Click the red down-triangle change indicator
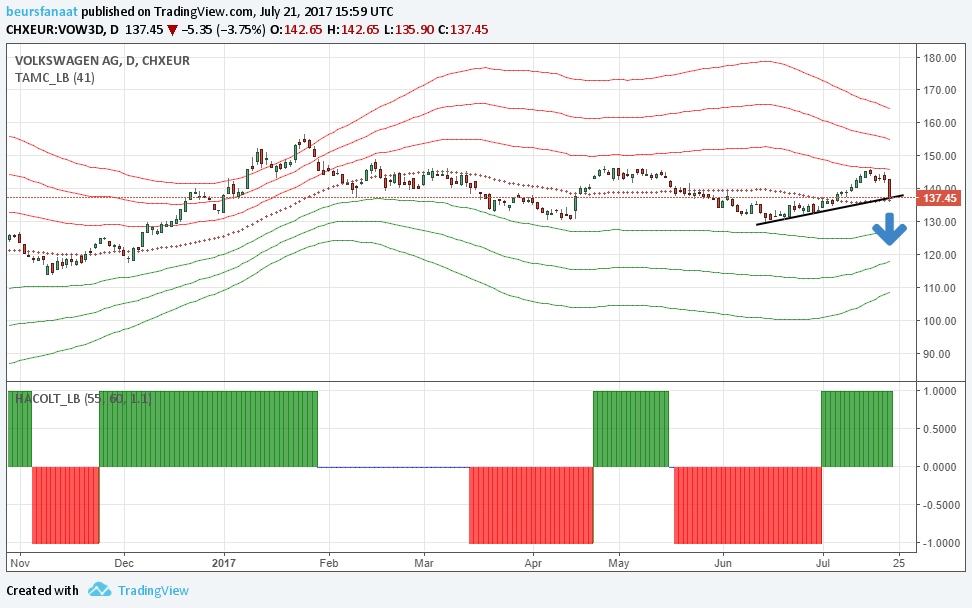 (172, 30)
